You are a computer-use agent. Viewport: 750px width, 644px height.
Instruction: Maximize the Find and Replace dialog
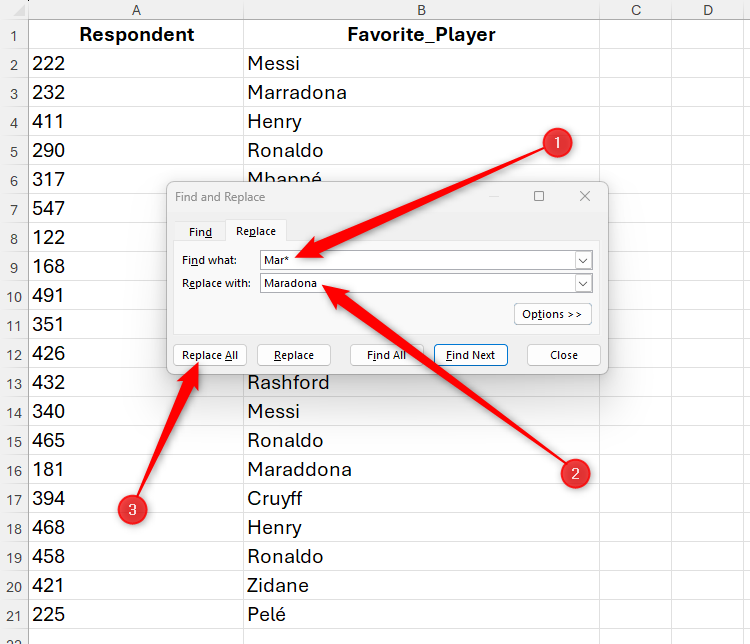539,197
